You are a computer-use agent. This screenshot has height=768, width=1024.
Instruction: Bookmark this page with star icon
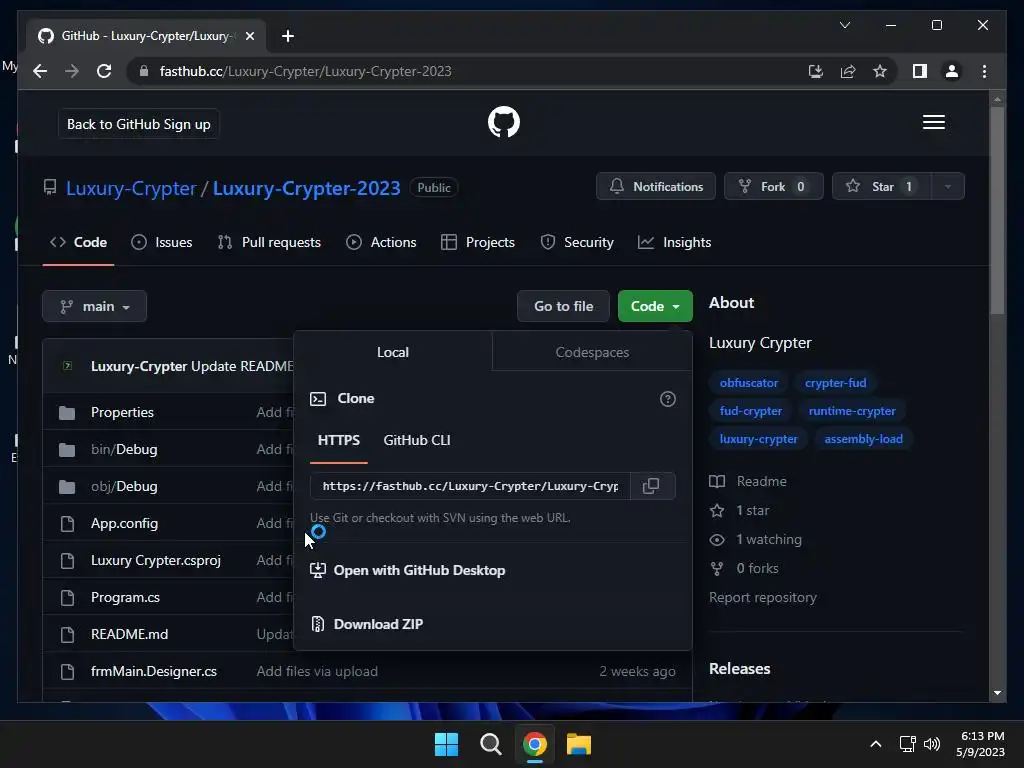[880, 71]
